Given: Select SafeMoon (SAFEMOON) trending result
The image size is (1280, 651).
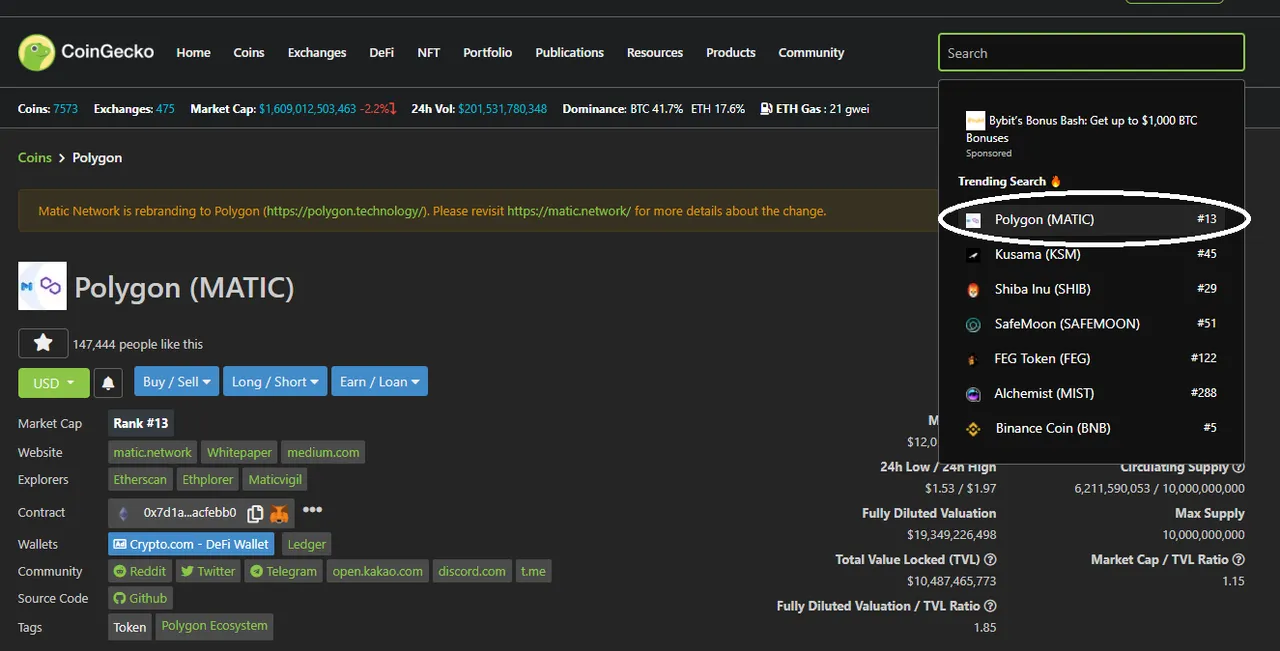Looking at the screenshot, I should (1091, 324).
